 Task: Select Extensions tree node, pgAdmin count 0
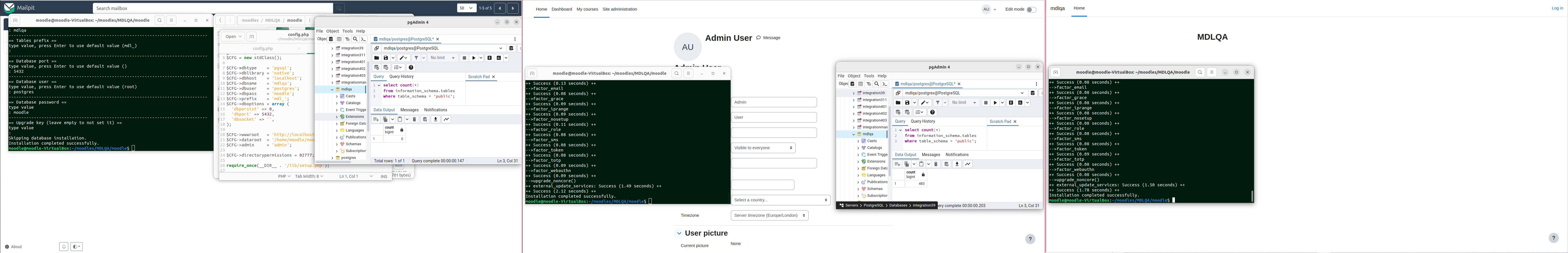[x=354, y=116]
